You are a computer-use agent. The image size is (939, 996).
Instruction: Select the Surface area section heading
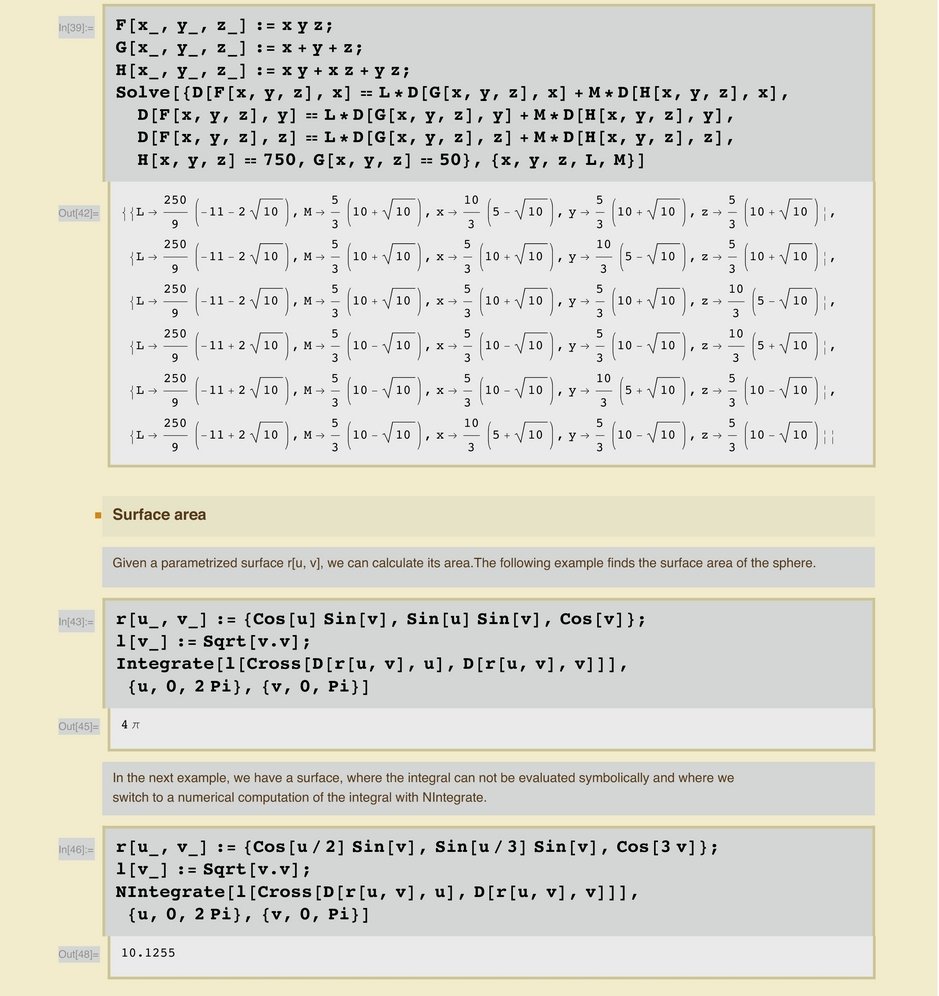(159, 515)
